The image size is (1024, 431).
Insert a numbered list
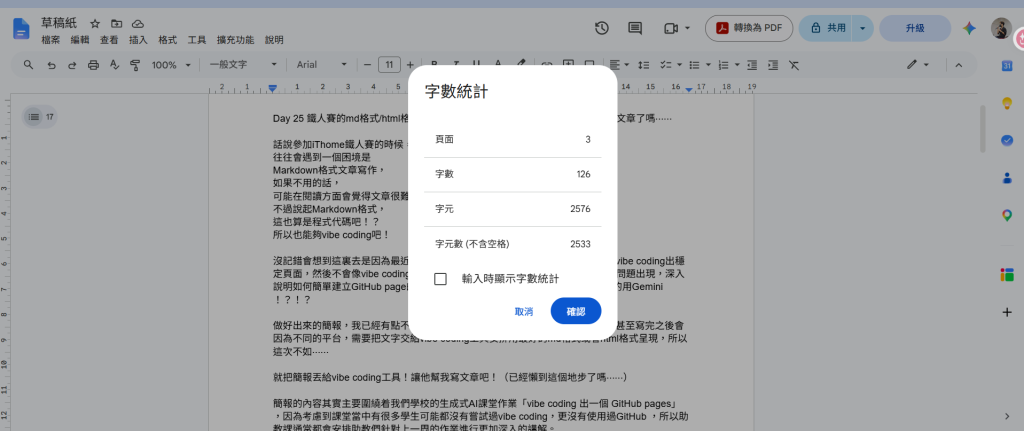tap(723, 65)
